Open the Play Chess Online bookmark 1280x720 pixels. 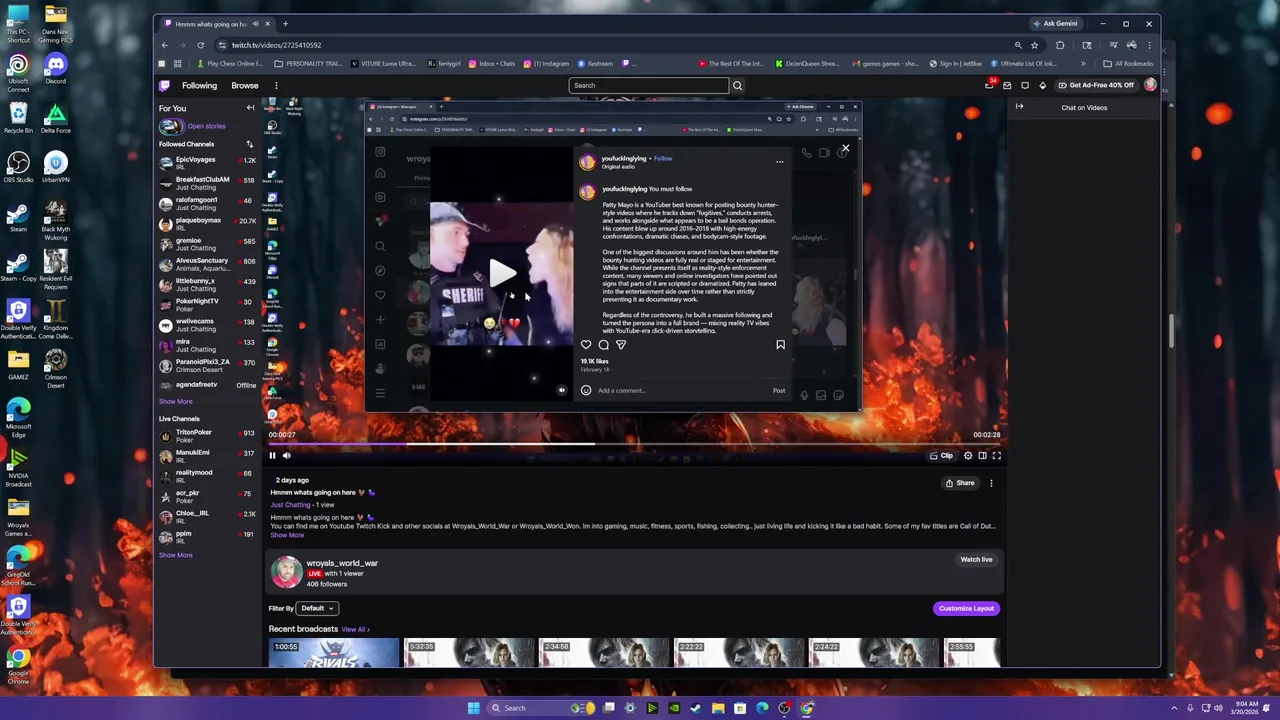pos(230,64)
